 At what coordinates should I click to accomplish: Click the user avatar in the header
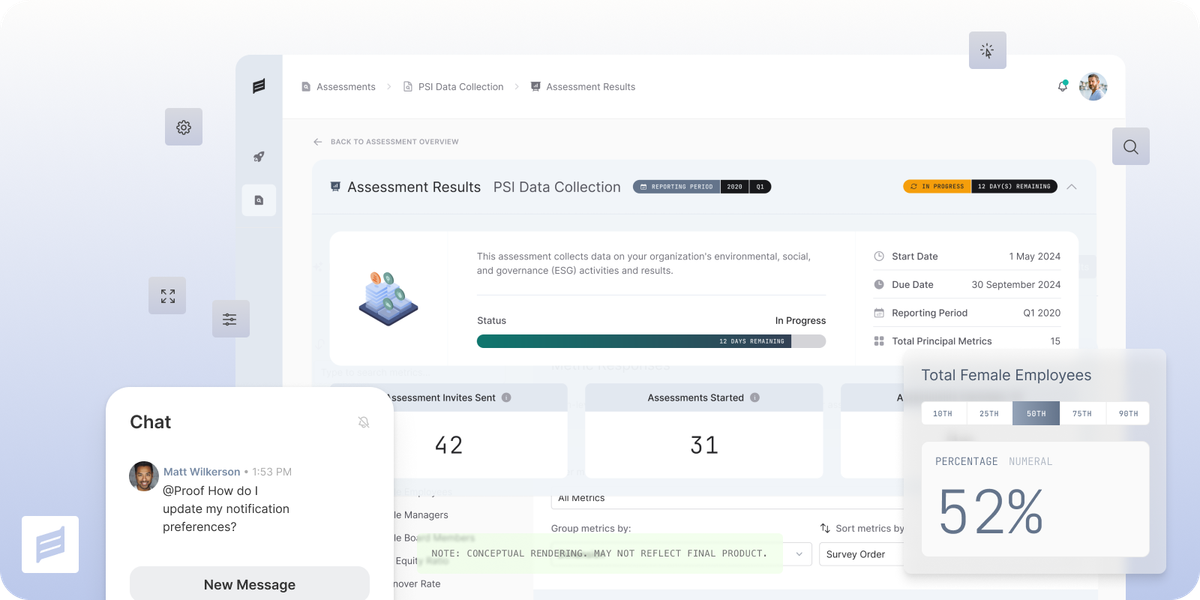point(1093,86)
